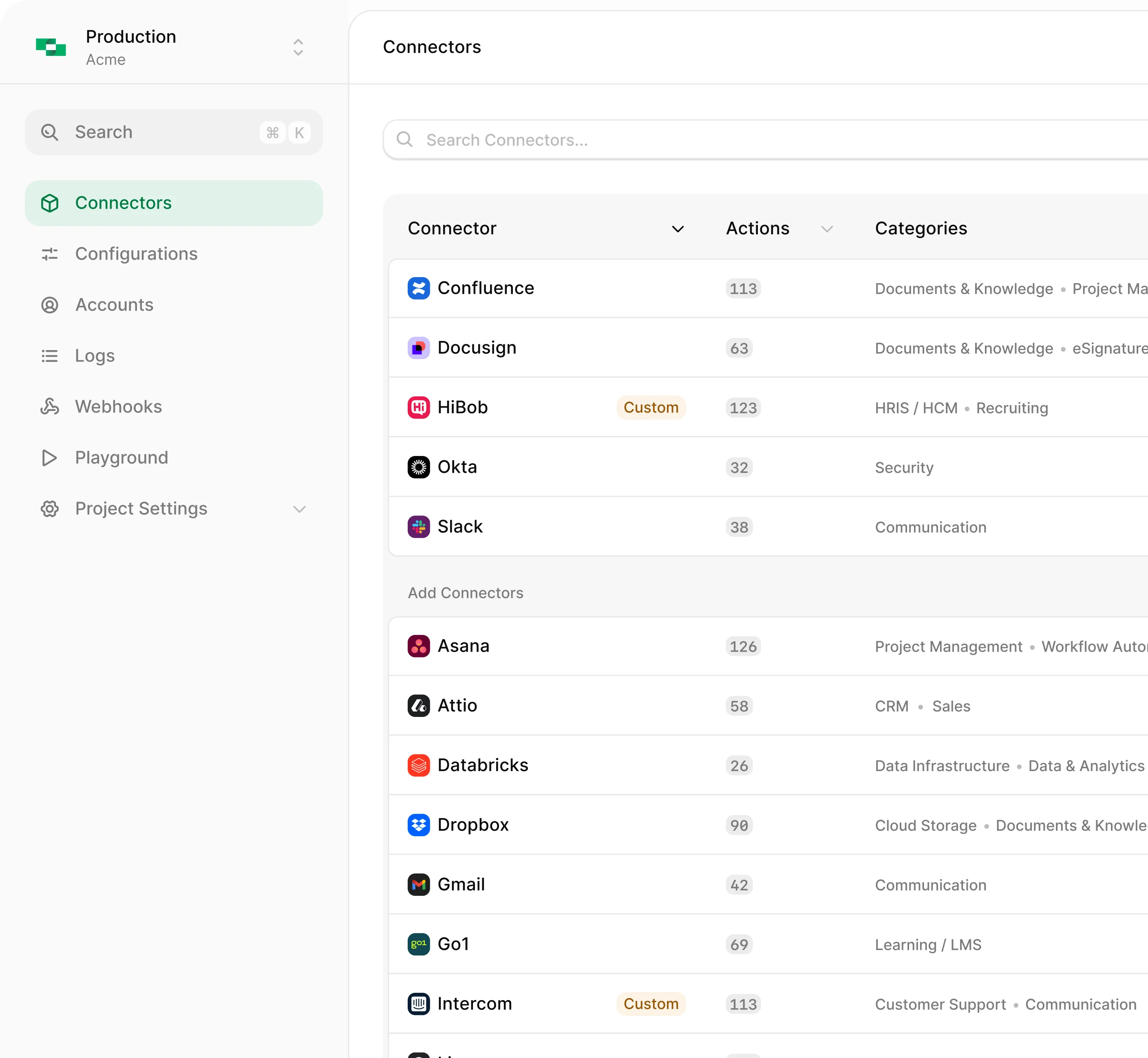
Task: Open the Docusign connector
Action: (477, 348)
